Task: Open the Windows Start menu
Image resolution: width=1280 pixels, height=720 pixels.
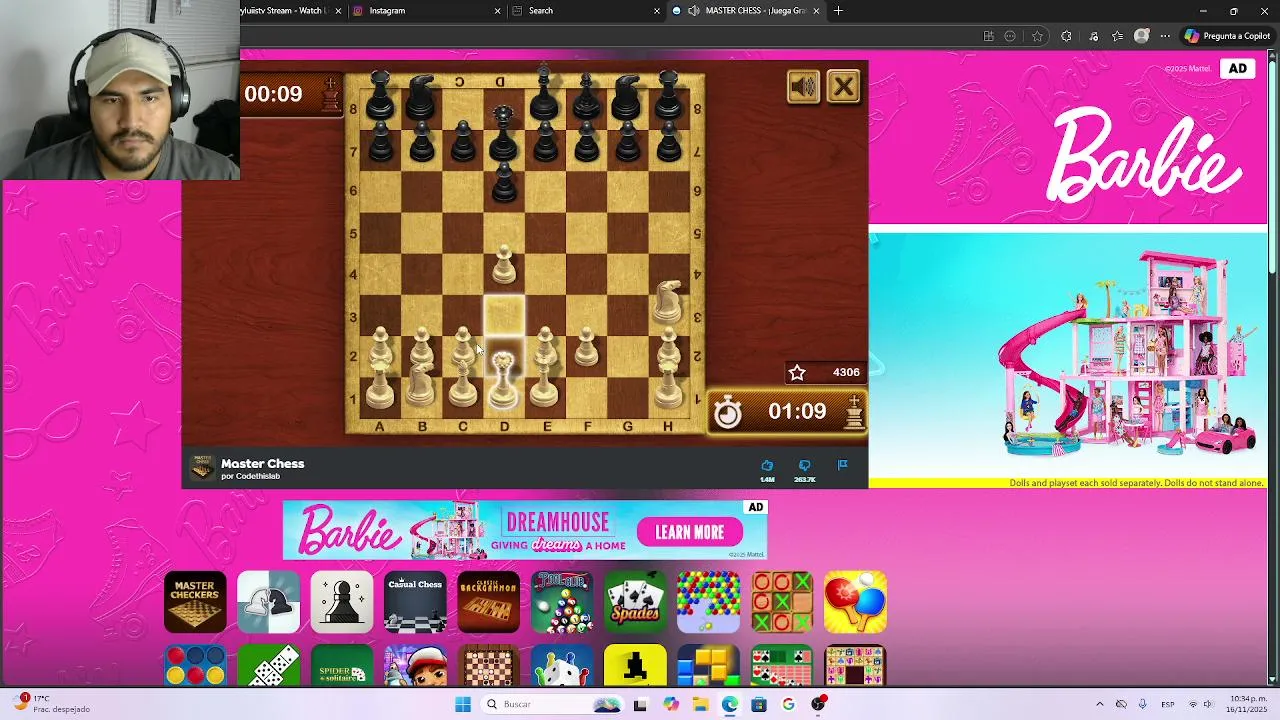Action: (463, 704)
